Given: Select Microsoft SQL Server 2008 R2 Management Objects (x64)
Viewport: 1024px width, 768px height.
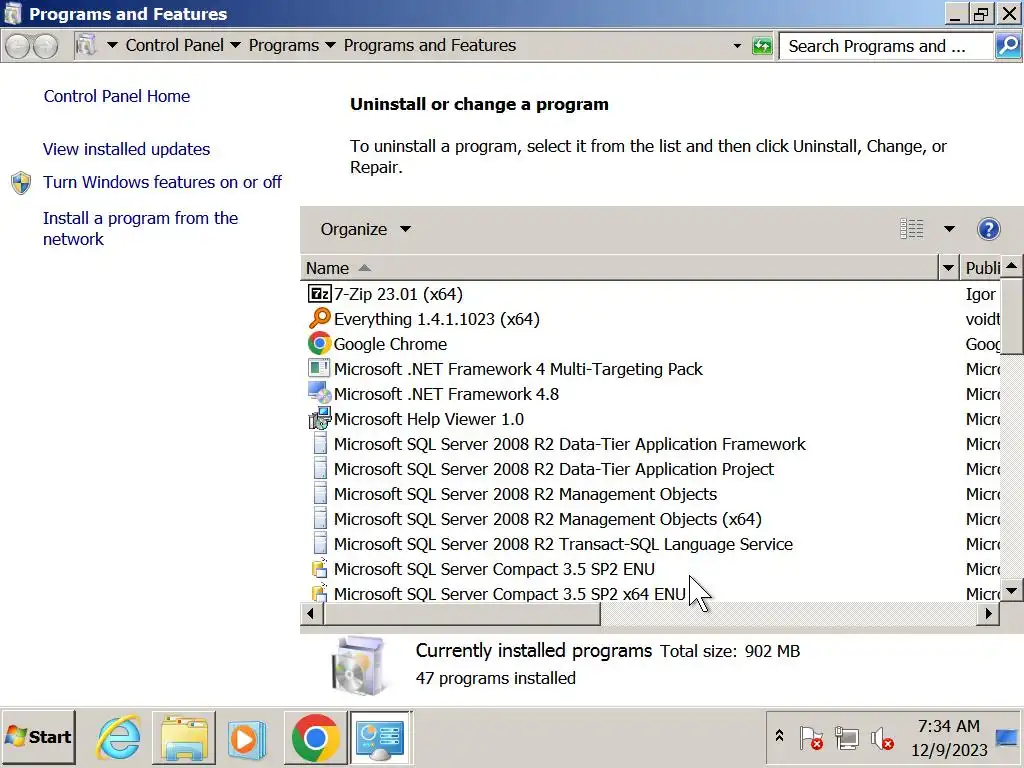Looking at the screenshot, I should click(547, 519).
